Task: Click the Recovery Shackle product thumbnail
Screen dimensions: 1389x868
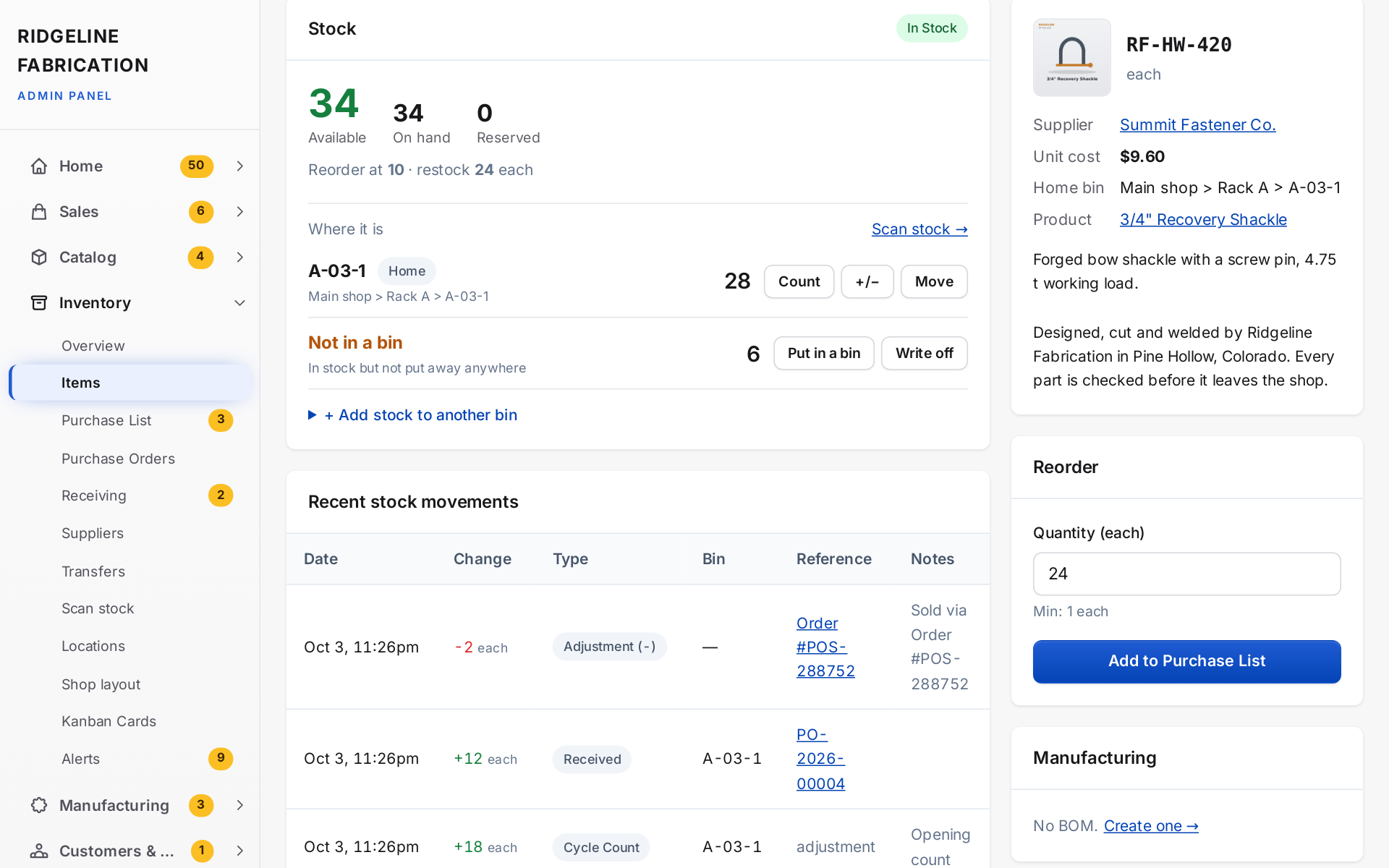Action: (1072, 57)
